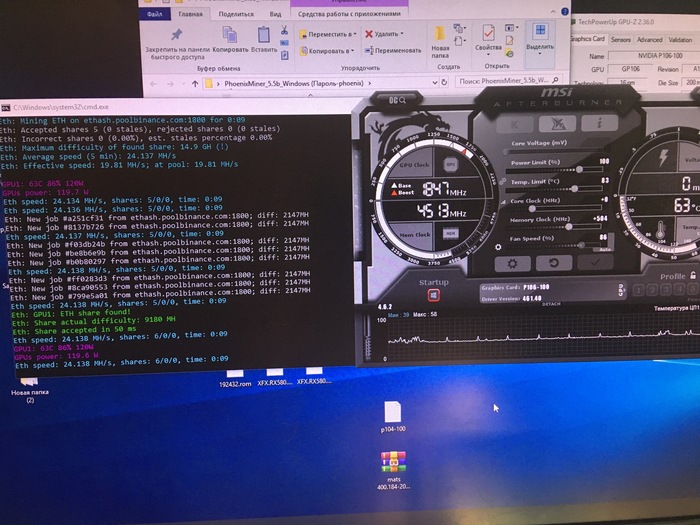Toggle the power and temp limit link

[503, 181]
